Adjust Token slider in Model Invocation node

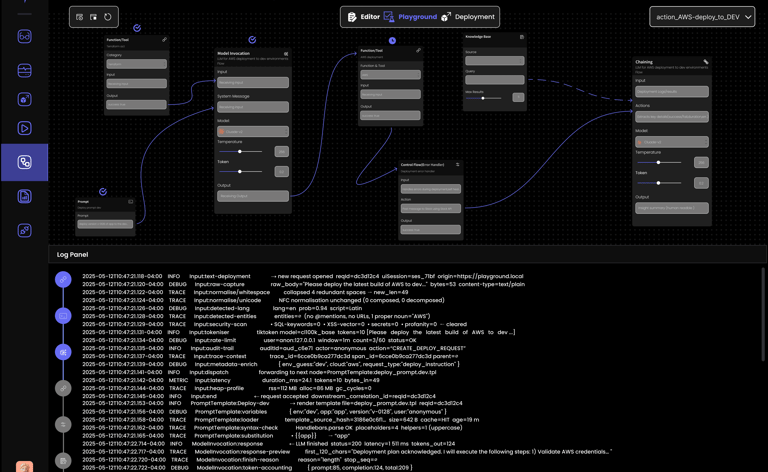[x=240, y=171]
